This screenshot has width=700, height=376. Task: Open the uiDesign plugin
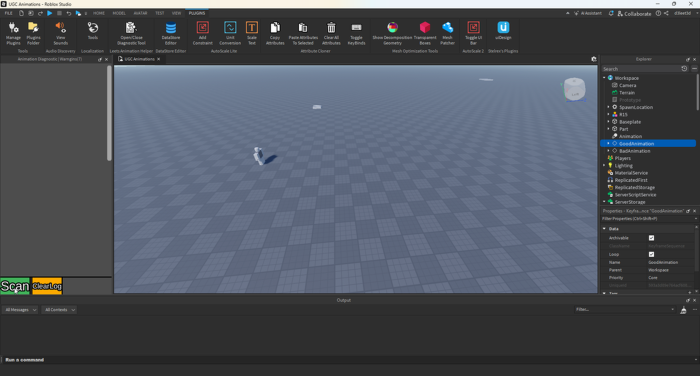click(503, 31)
